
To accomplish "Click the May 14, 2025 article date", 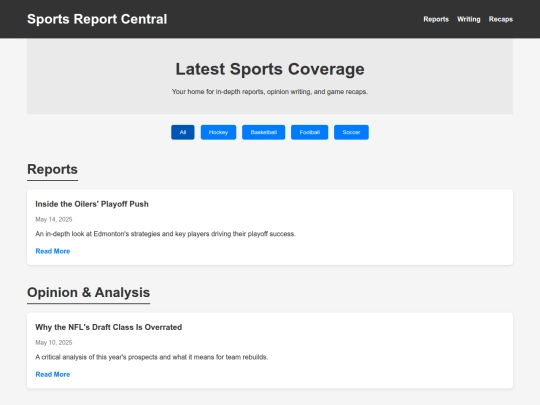I will click(54, 219).
